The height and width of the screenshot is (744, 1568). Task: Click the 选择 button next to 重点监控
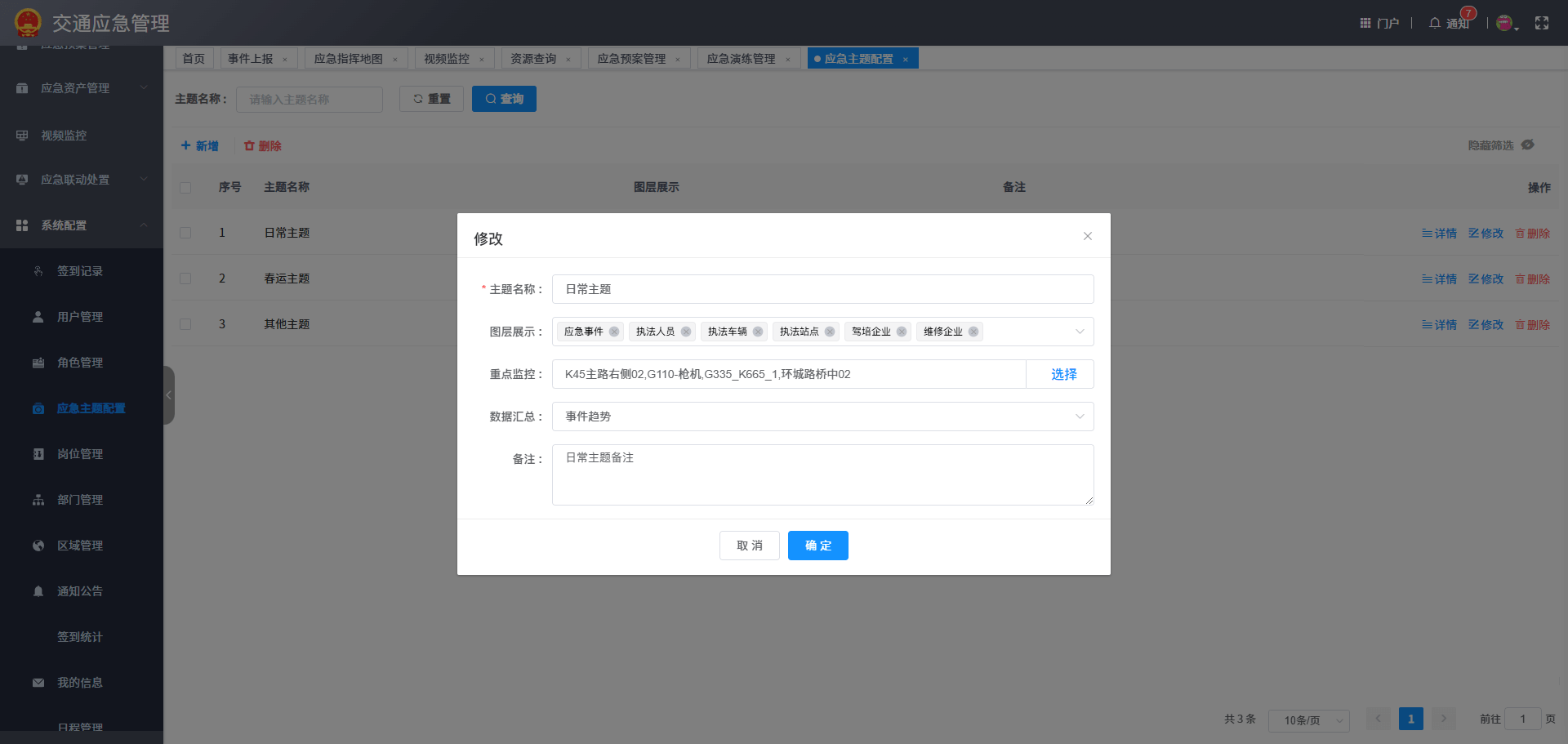pyautogui.click(x=1062, y=374)
